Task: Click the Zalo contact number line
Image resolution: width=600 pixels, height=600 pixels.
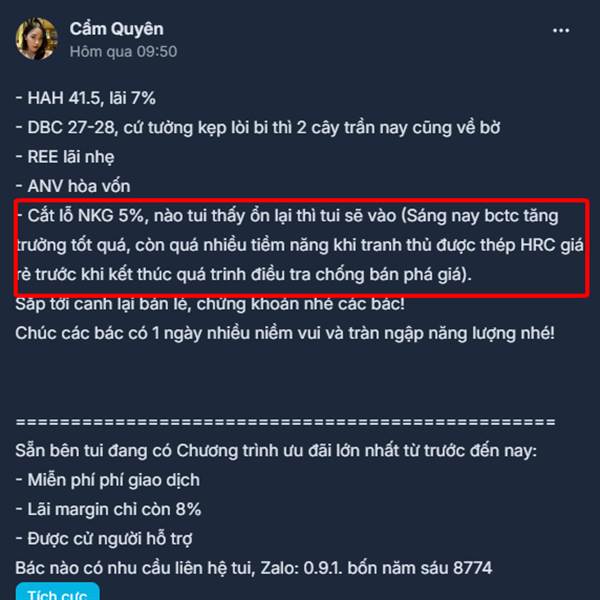Action: 253,568
